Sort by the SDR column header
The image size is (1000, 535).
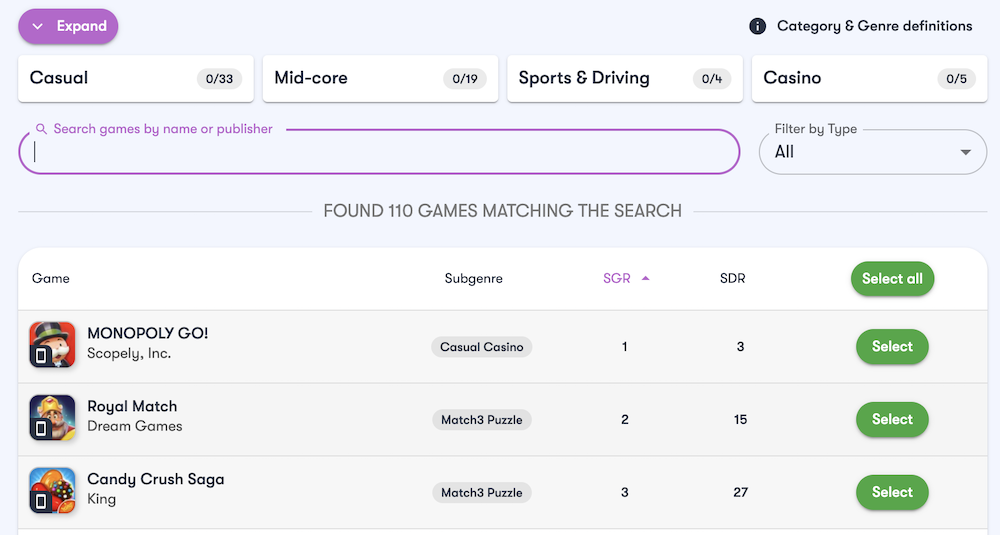(732, 278)
